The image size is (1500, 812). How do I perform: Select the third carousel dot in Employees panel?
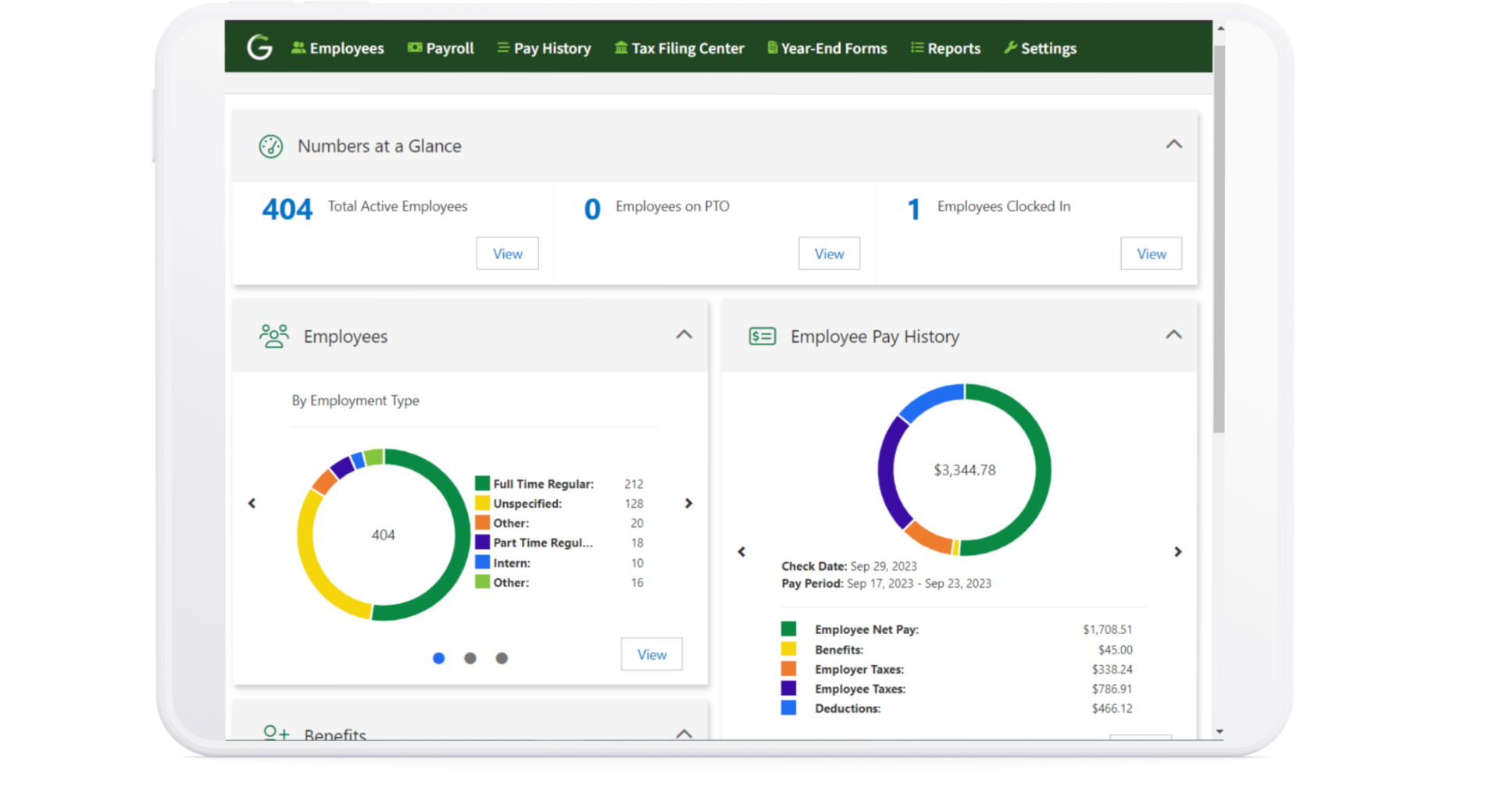coord(502,658)
